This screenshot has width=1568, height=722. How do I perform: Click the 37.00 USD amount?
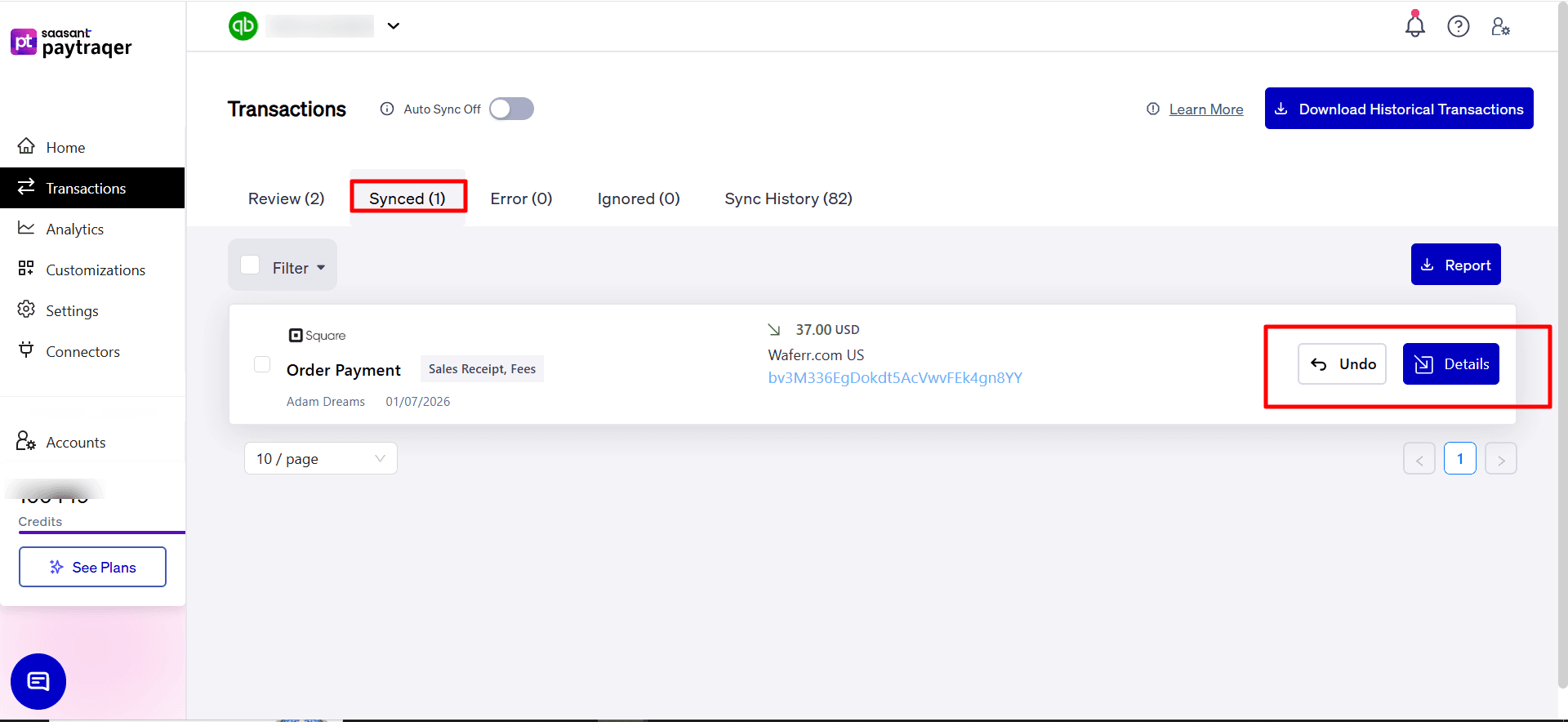click(828, 330)
